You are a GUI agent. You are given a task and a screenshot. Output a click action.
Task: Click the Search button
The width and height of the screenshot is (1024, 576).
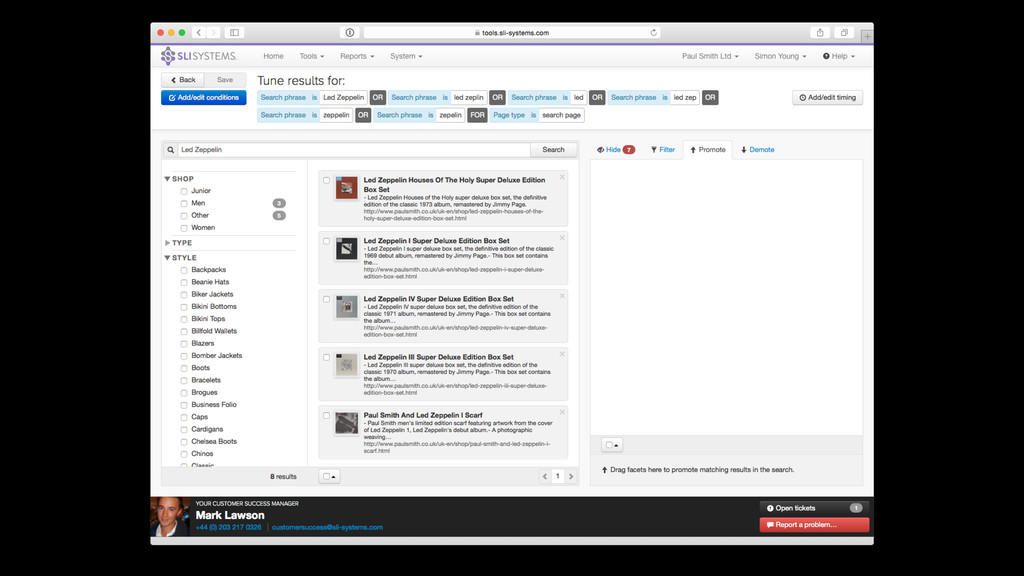point(553,150)
